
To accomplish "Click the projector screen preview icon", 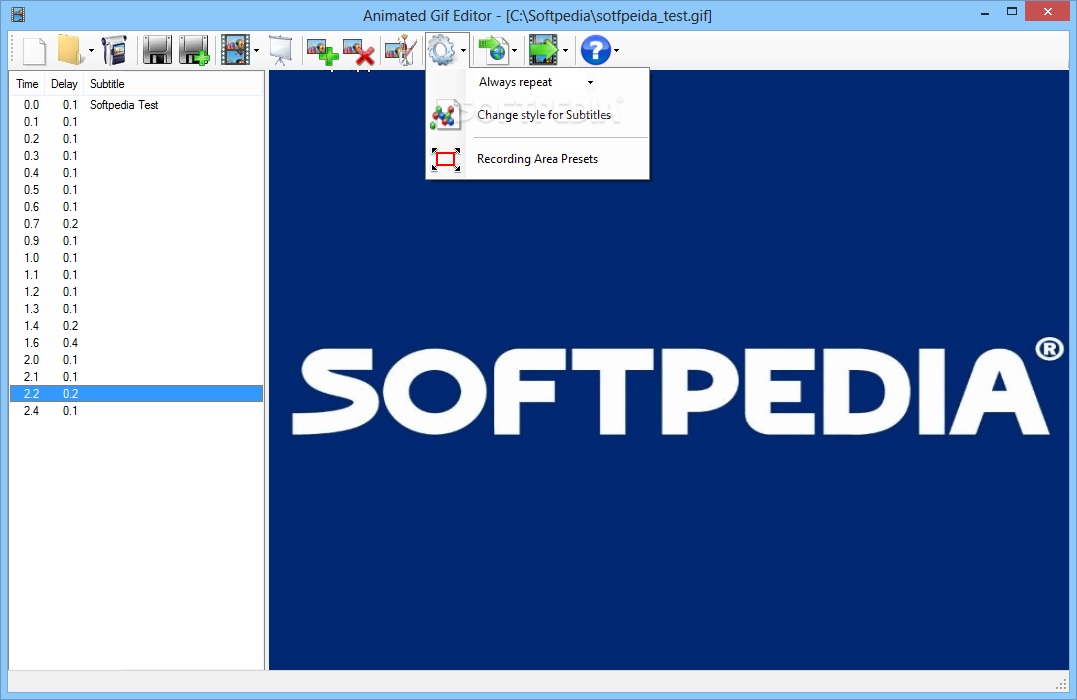I will [280, 50].
